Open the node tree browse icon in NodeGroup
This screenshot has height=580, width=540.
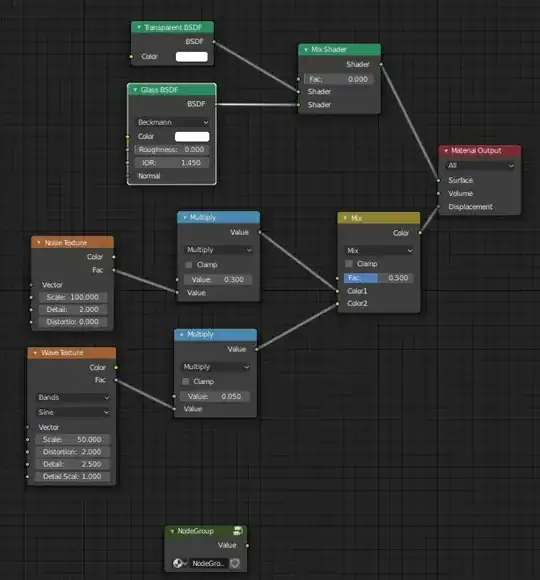[x=180, y=563]
